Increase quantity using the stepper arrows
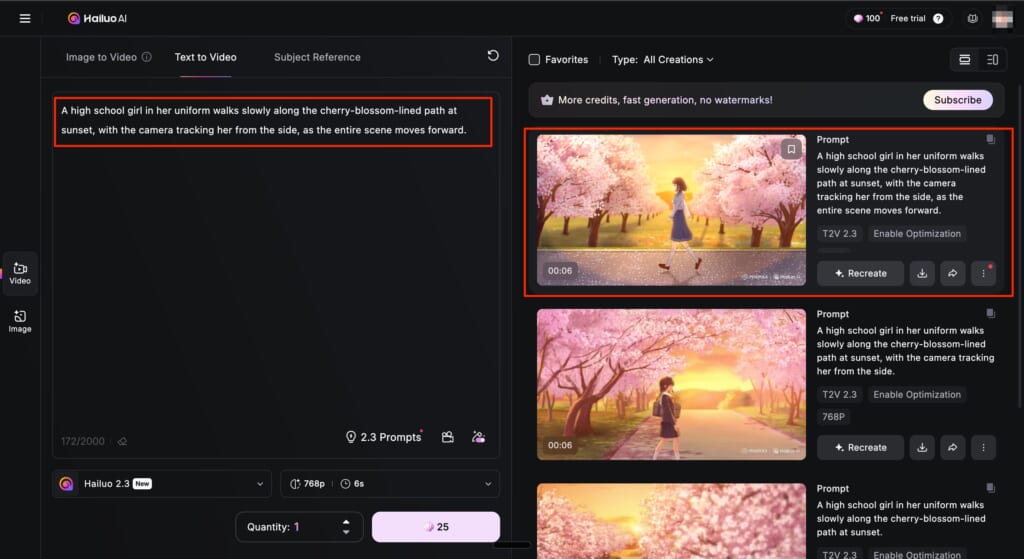1024x559 pixels. pos(346,521)
